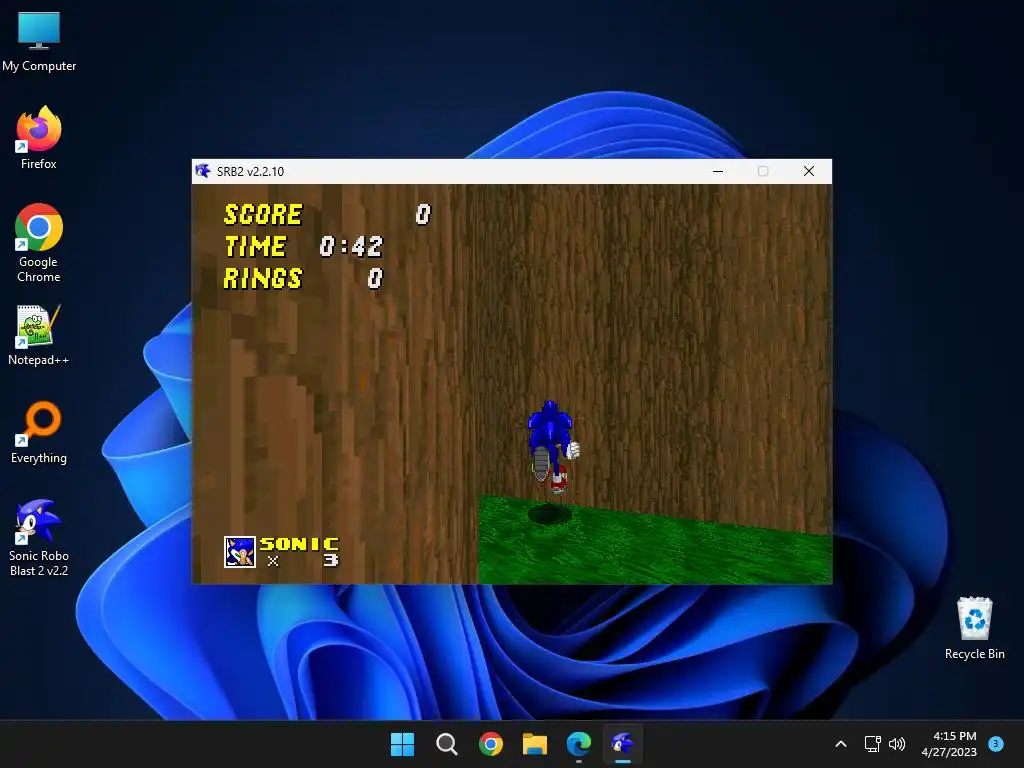The height and width of the screenshot is (768, 1024).
Task: Open the My Computer desktop icon
Action: (39, 40)
